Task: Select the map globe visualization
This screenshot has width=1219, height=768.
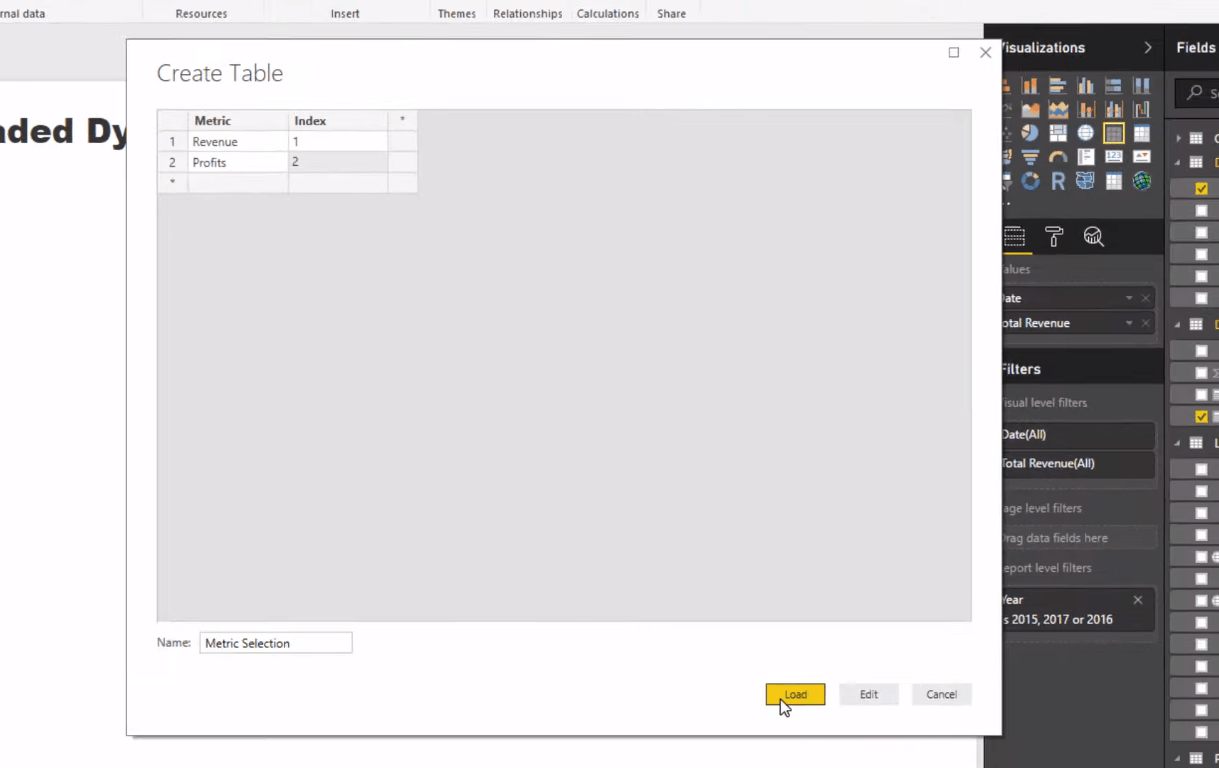Action: (x=1086, y=133)
